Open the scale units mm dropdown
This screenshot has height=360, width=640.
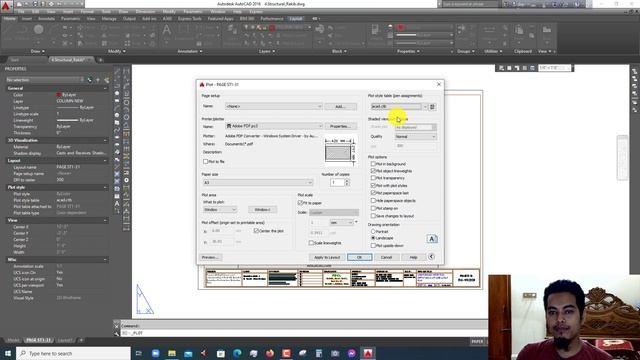pyautogui.click(x=341, y=222)
